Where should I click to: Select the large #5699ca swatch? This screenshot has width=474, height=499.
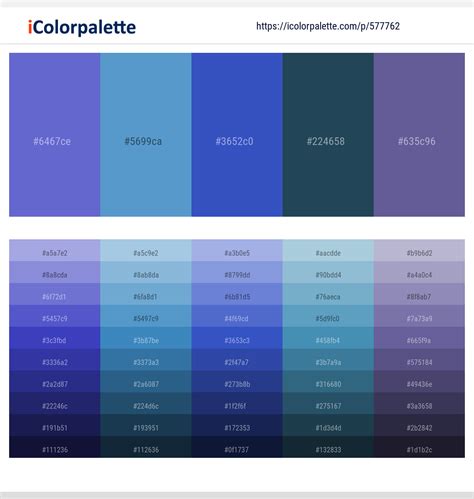[x=146, y=135]
